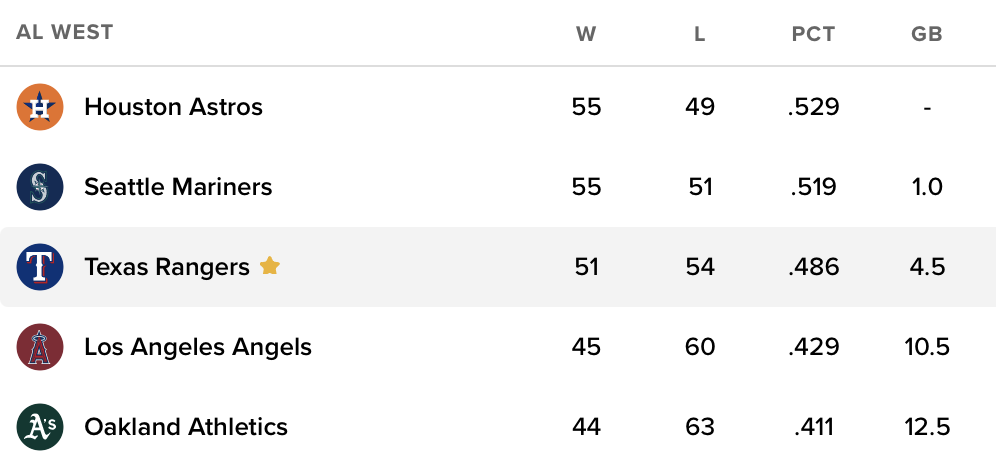
Task: Click the Oakland Athletics team logo
Action: coord(40,427)
